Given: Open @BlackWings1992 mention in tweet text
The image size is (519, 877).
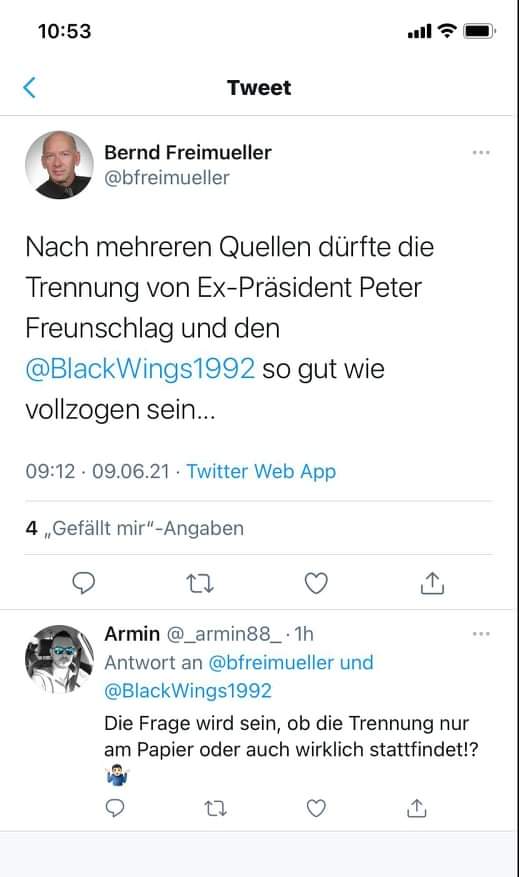Looking at the screenshot, I should [140, 369].
